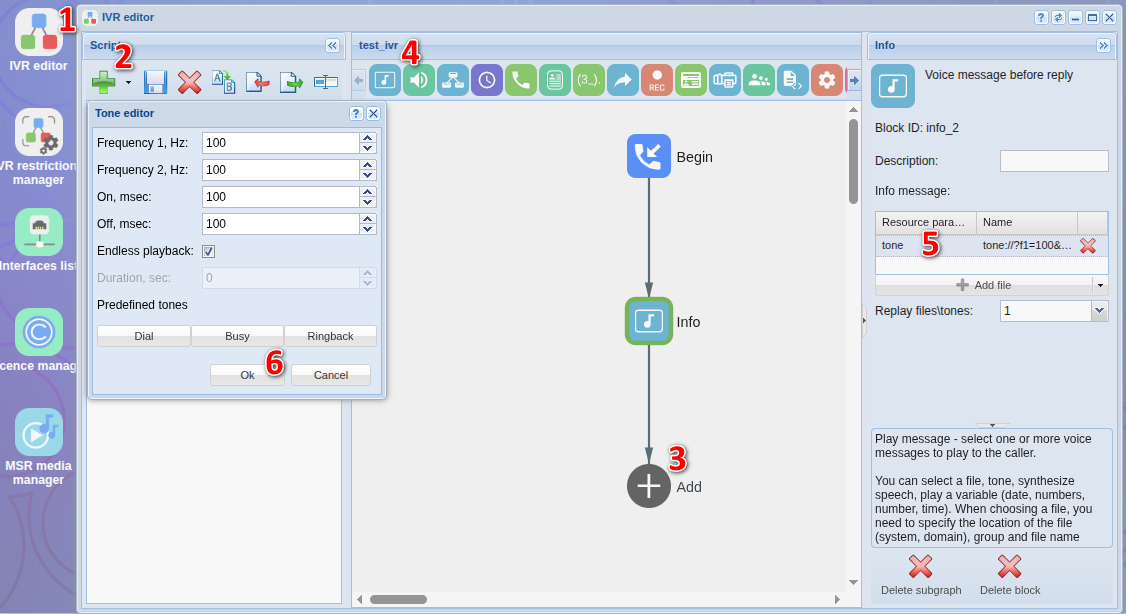This screenshot has height=614, width=1126.
Task: Toggle the Endless playback checkbox
Action: (x=208, y=251)
